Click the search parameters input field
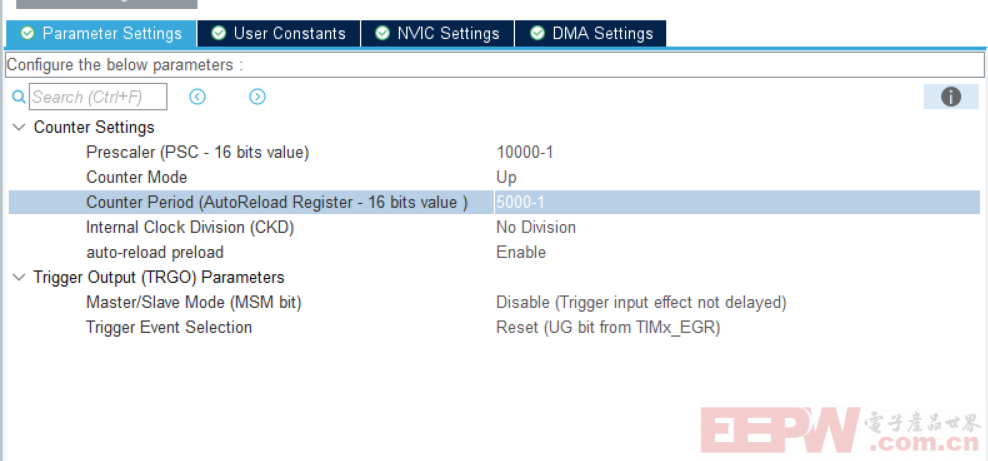 click(x=97, y=97)
